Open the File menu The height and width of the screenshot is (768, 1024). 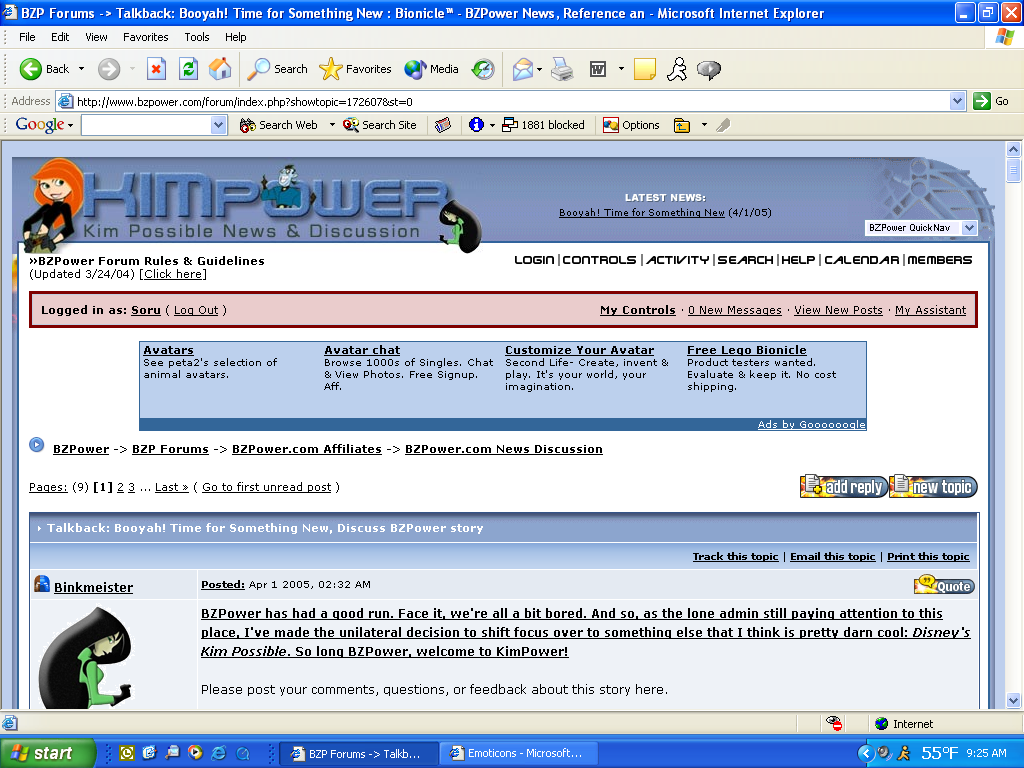27,37
